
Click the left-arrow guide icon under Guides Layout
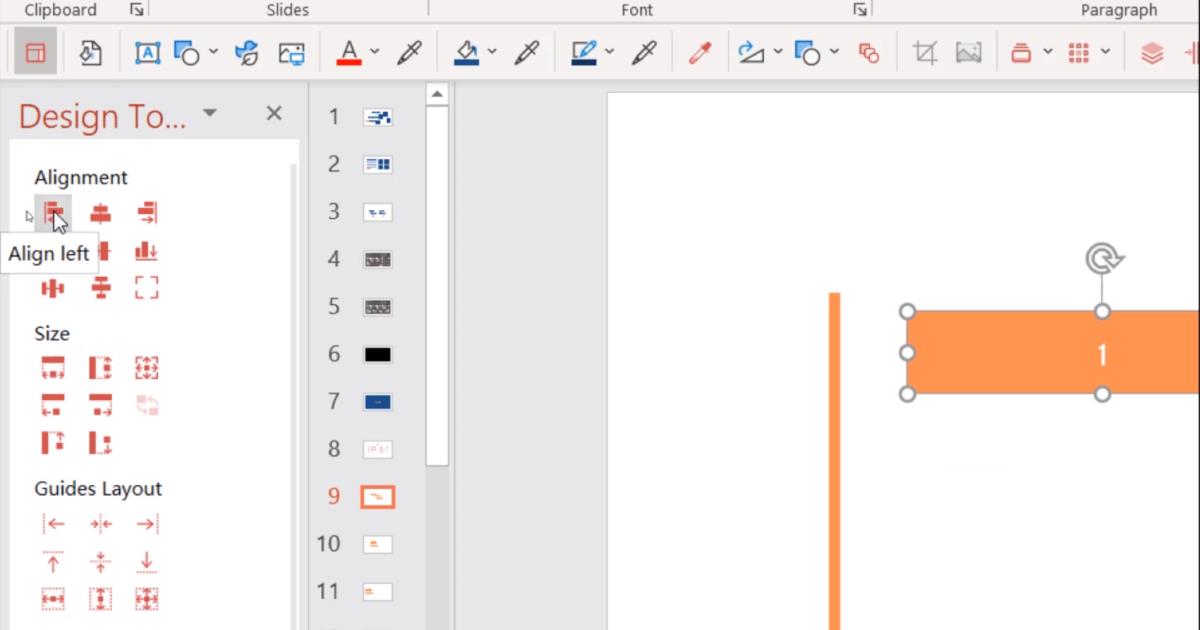pos(53,524)
